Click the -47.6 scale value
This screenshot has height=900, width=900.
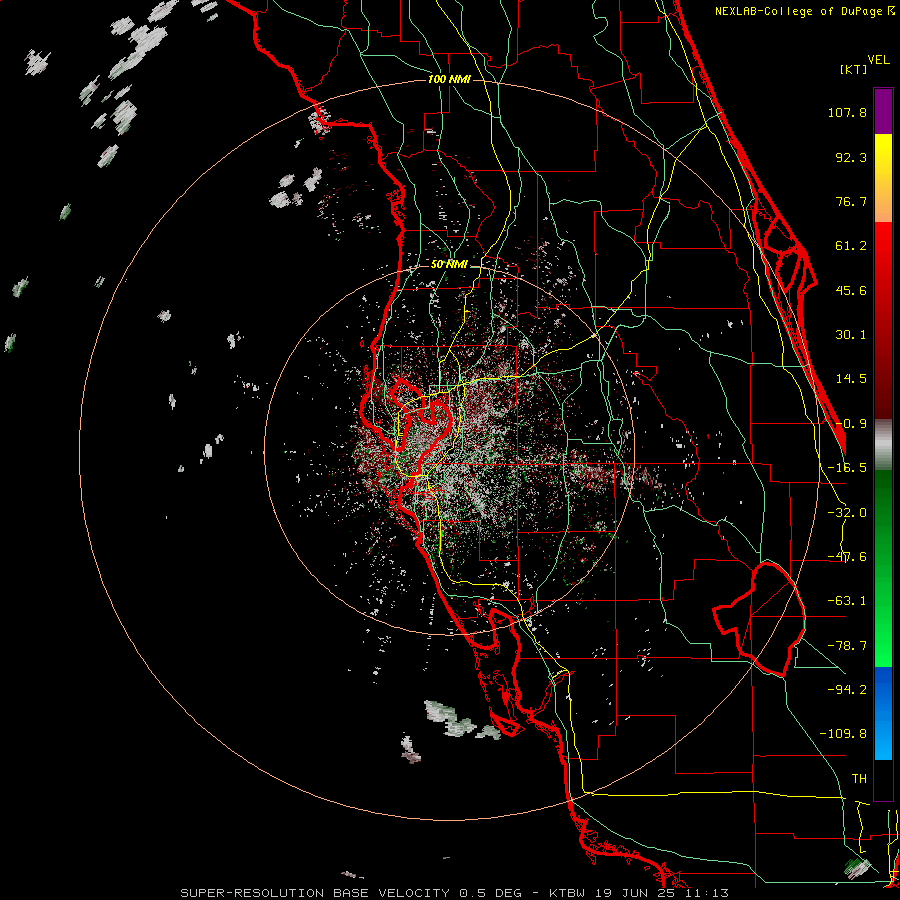(x=847, y=557)
